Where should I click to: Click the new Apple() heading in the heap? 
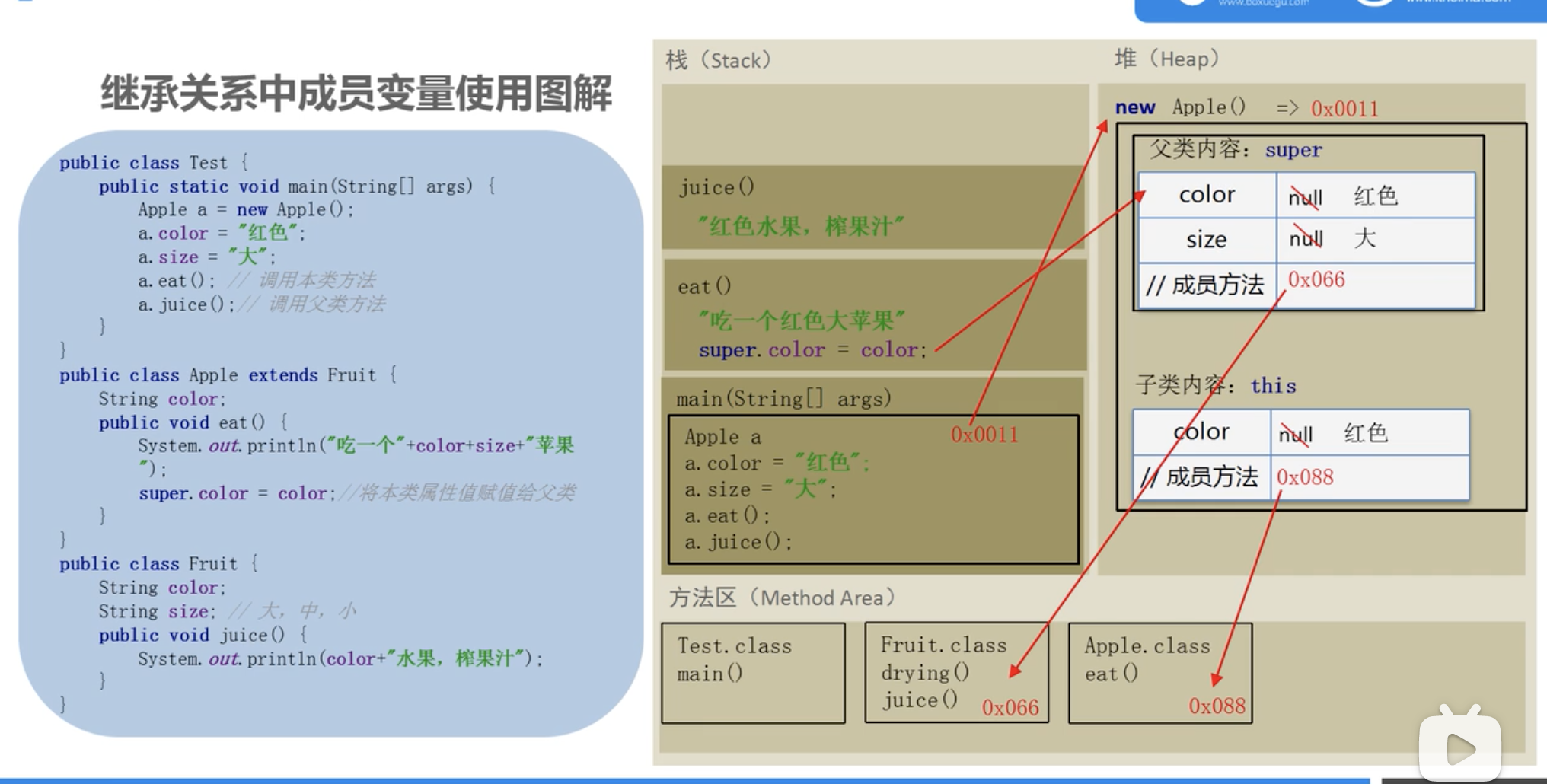point(1181,107)
